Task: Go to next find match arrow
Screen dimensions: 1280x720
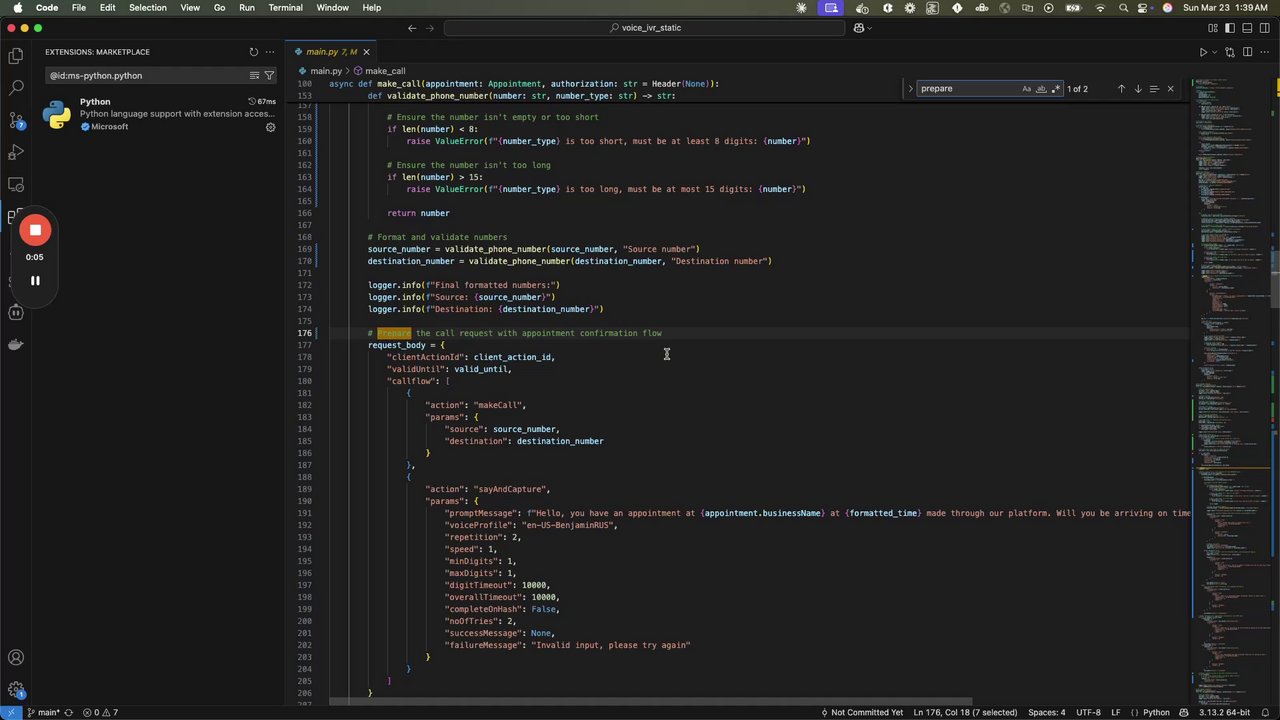Action: (x=1137, y=89)
